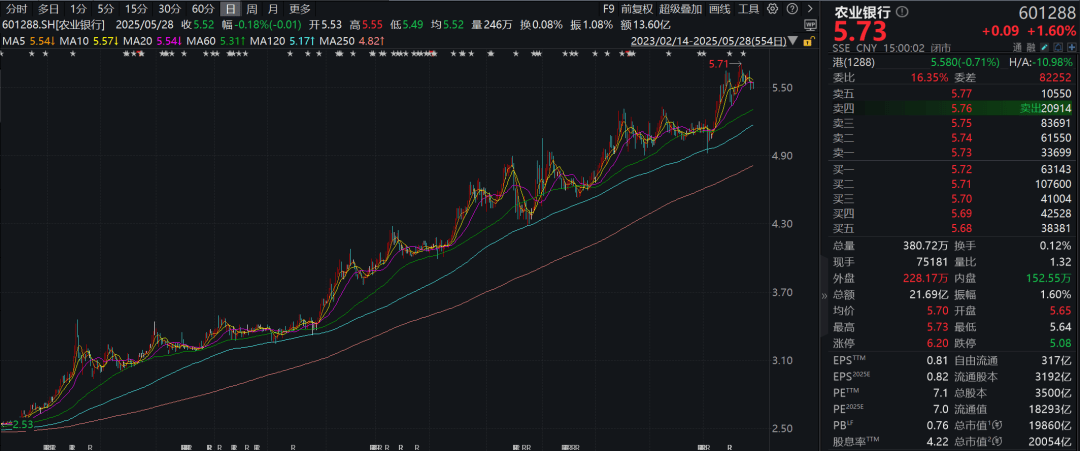Switch to the 分时 tab

pos(17,9)
